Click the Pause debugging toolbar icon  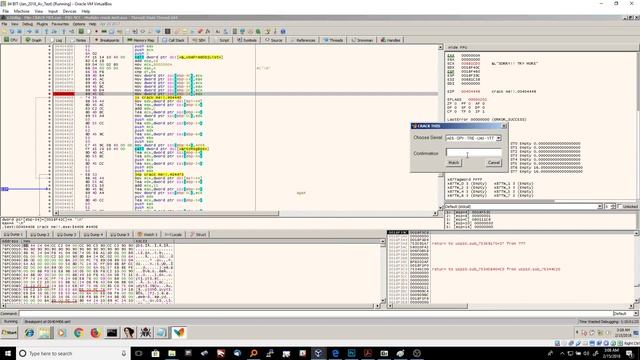[37, 31]
